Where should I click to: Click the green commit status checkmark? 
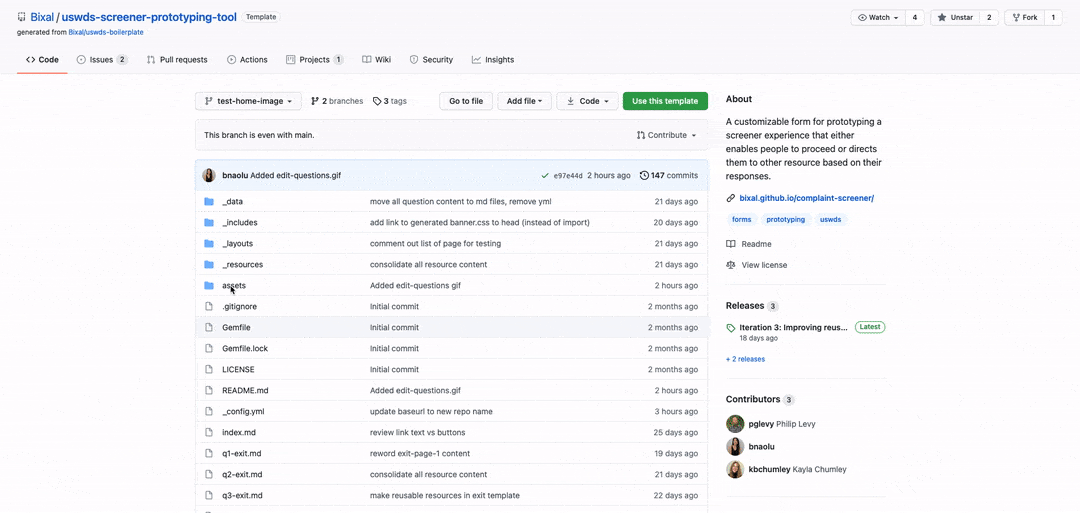pos(546,176)
